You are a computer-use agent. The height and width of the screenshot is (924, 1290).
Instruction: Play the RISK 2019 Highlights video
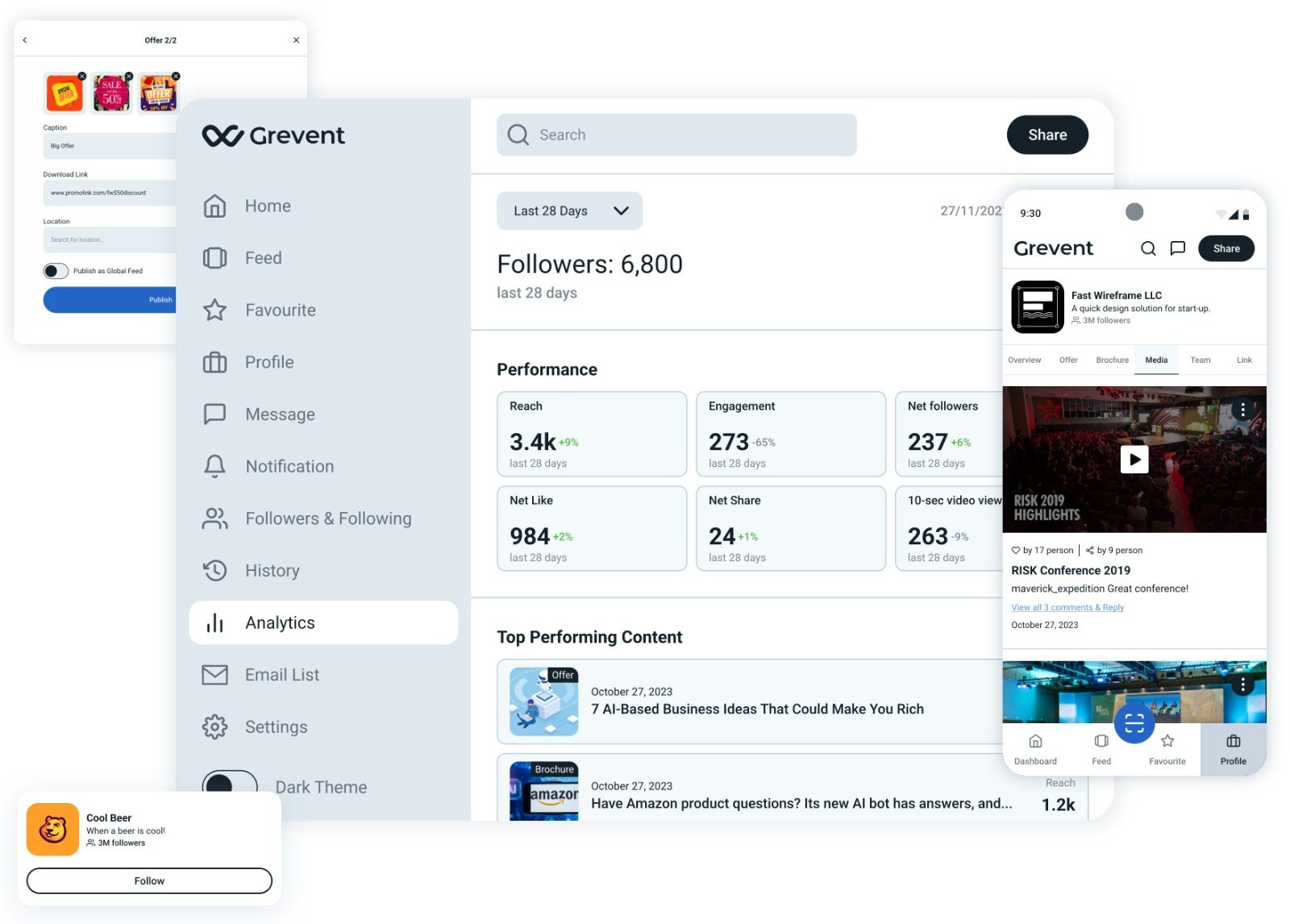tap(1134, 460)
